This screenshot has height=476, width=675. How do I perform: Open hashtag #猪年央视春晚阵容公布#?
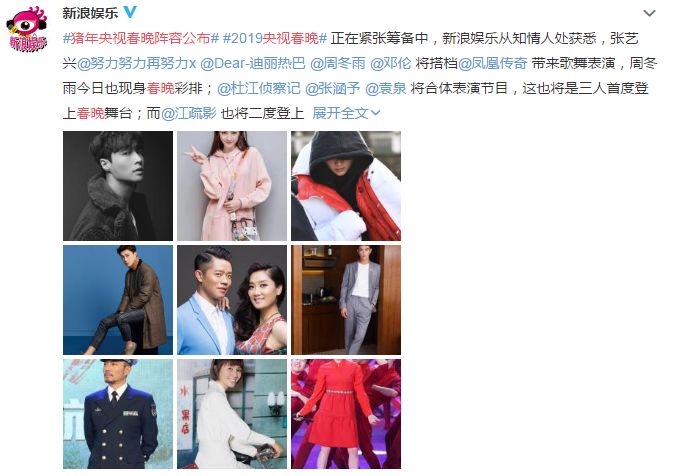click(141, 38)
